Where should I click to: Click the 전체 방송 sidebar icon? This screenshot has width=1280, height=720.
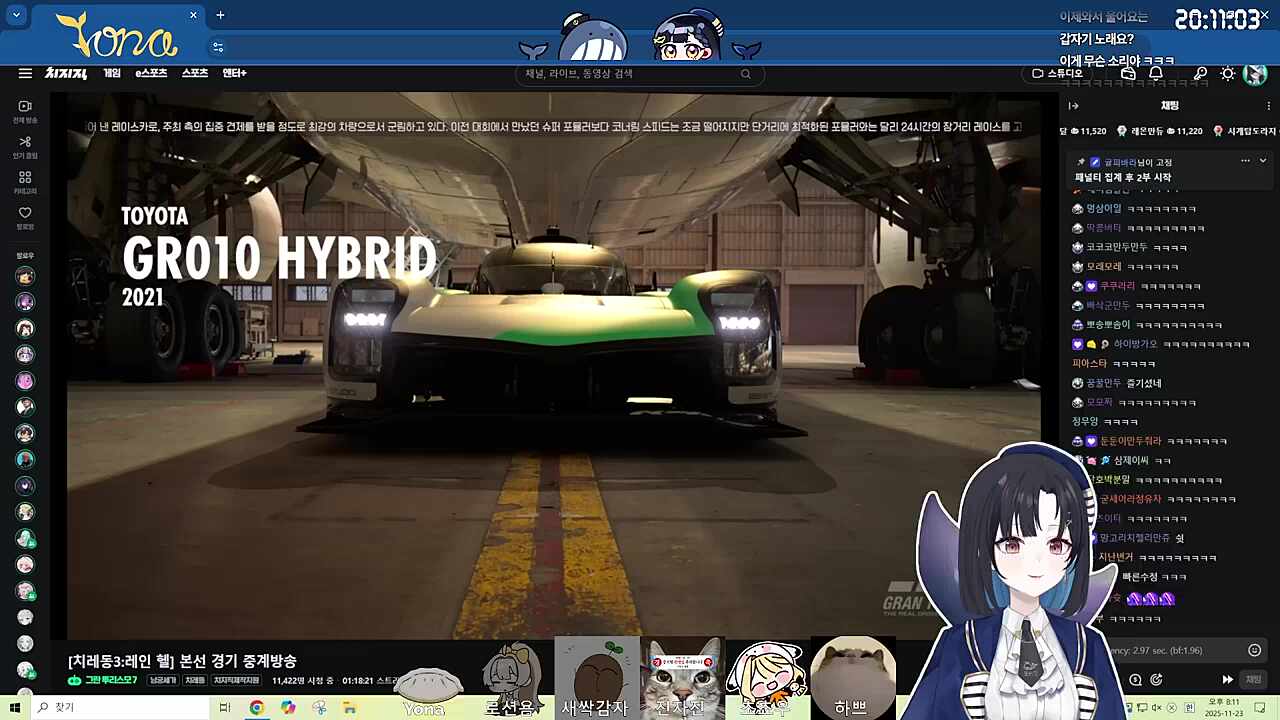(25, 107)
